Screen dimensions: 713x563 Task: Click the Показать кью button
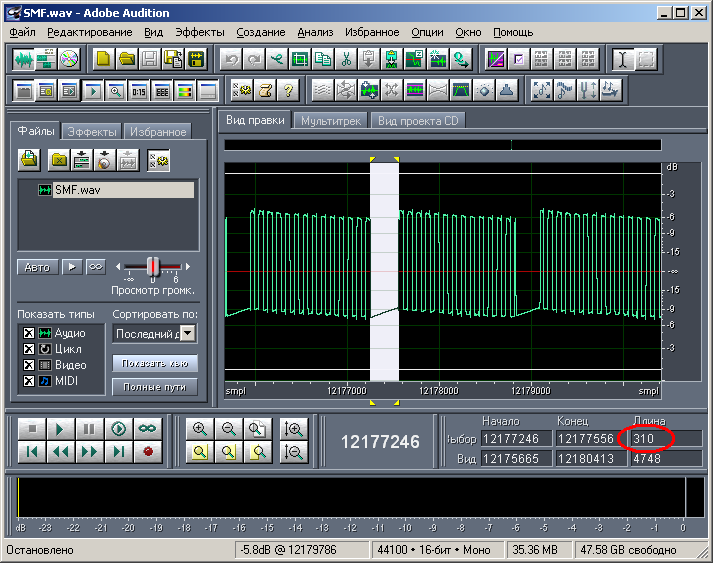pos(155,363)
